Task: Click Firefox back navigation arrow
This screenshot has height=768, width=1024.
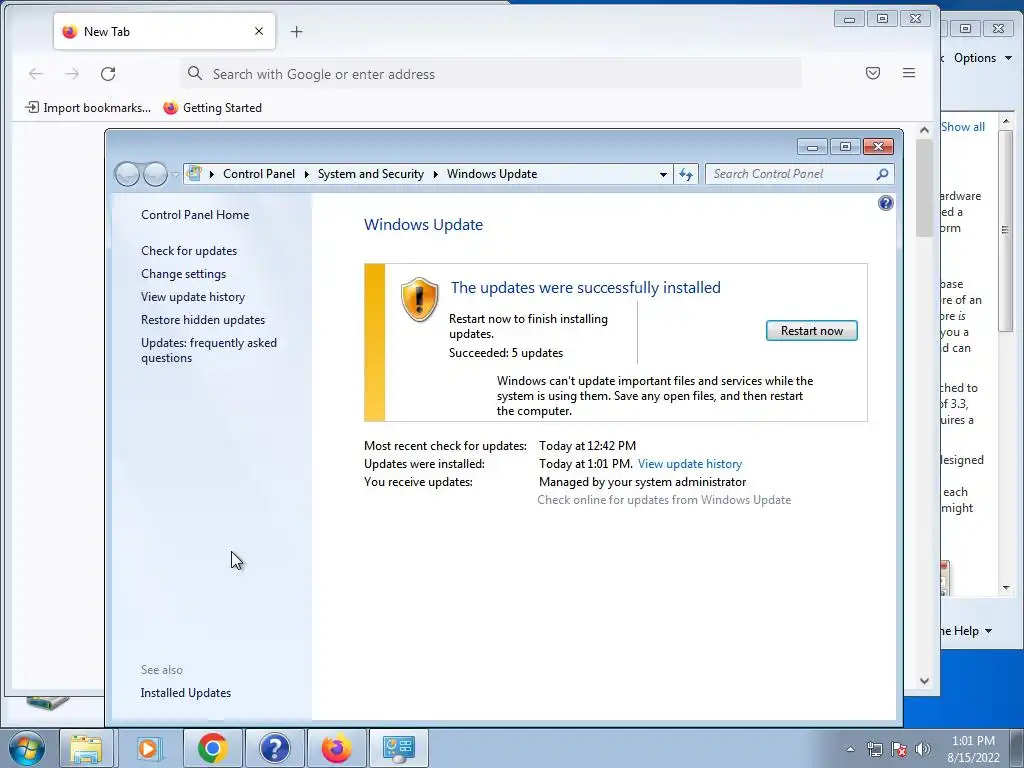Action: pos(36,74)
